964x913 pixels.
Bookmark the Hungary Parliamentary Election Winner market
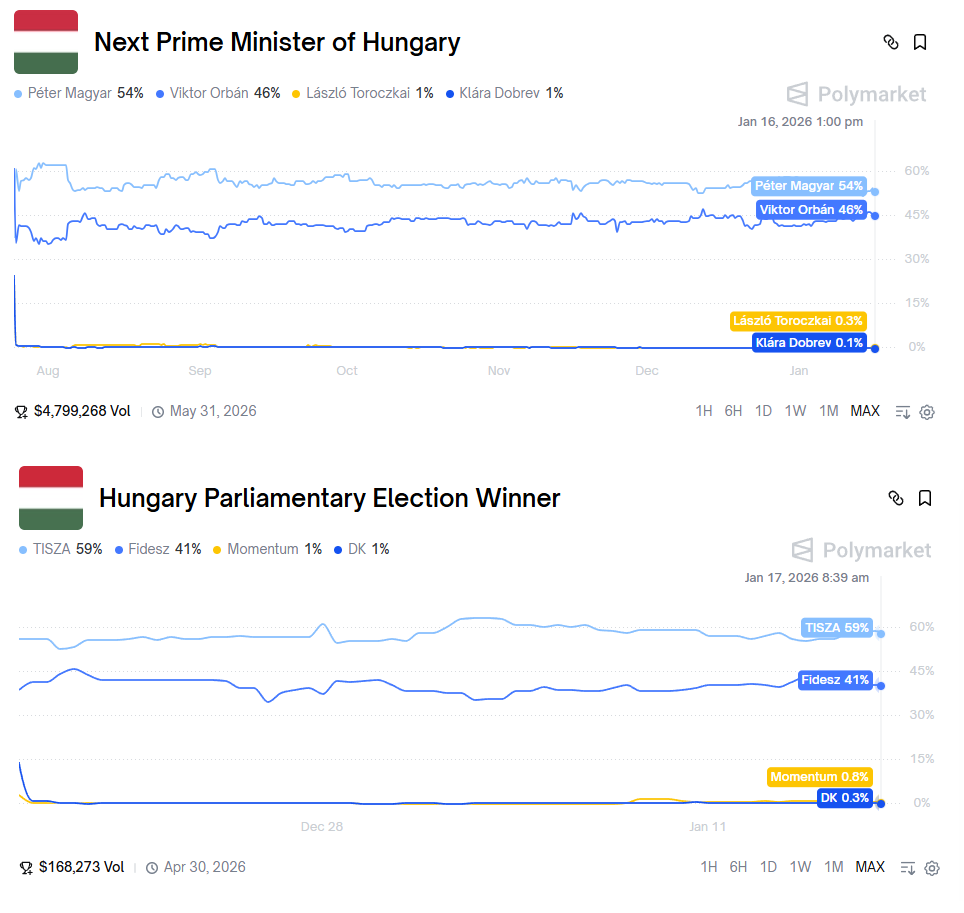(925, 498)
